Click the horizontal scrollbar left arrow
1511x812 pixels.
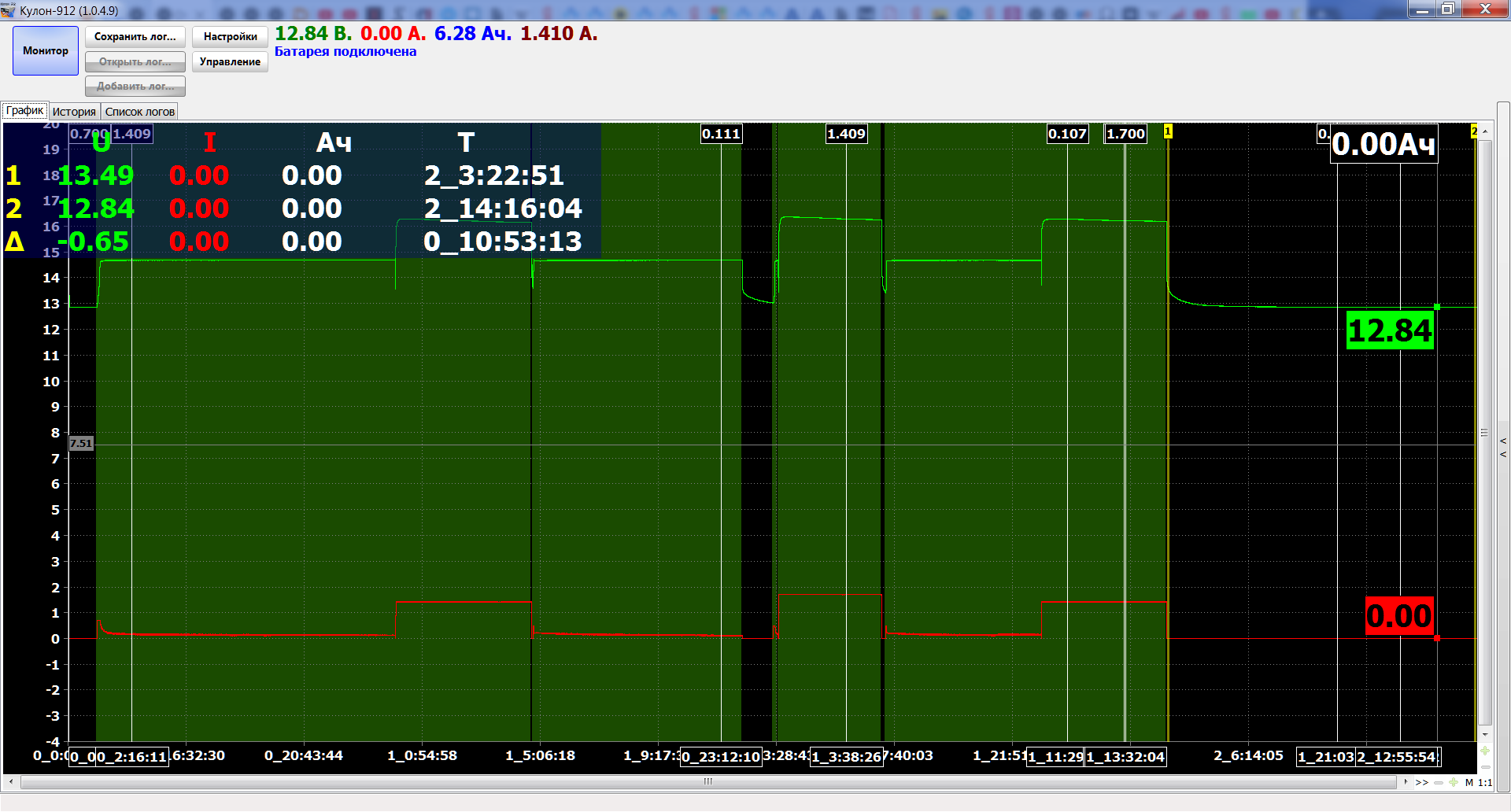[x=11, y=782]
